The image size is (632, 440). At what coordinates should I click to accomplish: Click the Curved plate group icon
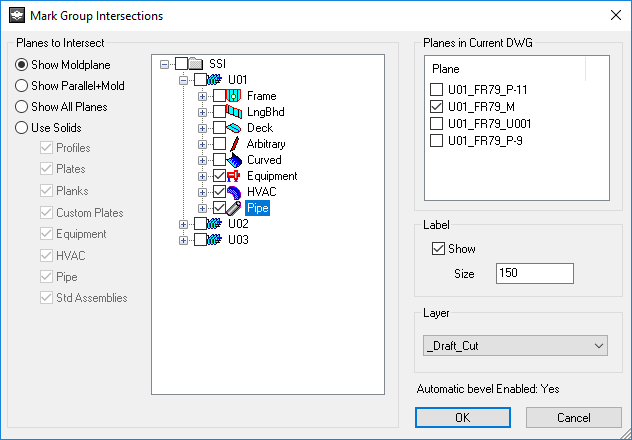coord(234,160)
